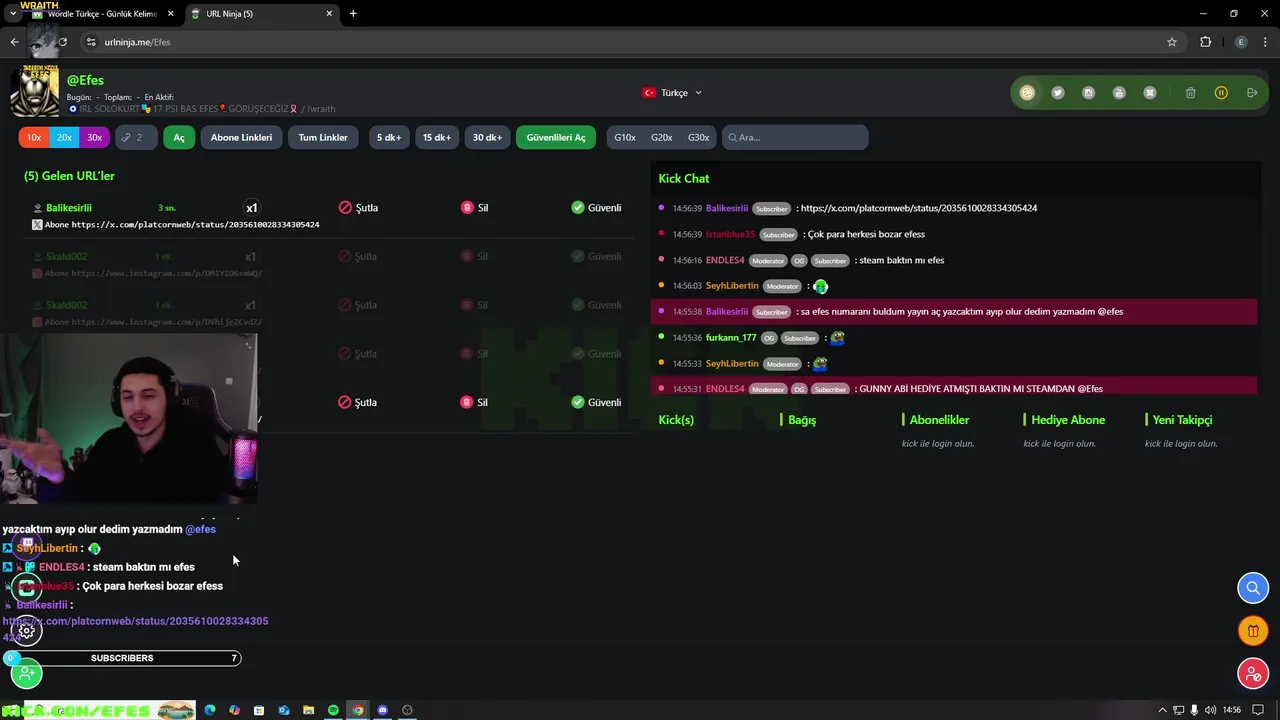Open Balikesirlii's x.com link in Kick Chat
The height and width of the screenshot is (720, 1280).
(x=919, y=208)
